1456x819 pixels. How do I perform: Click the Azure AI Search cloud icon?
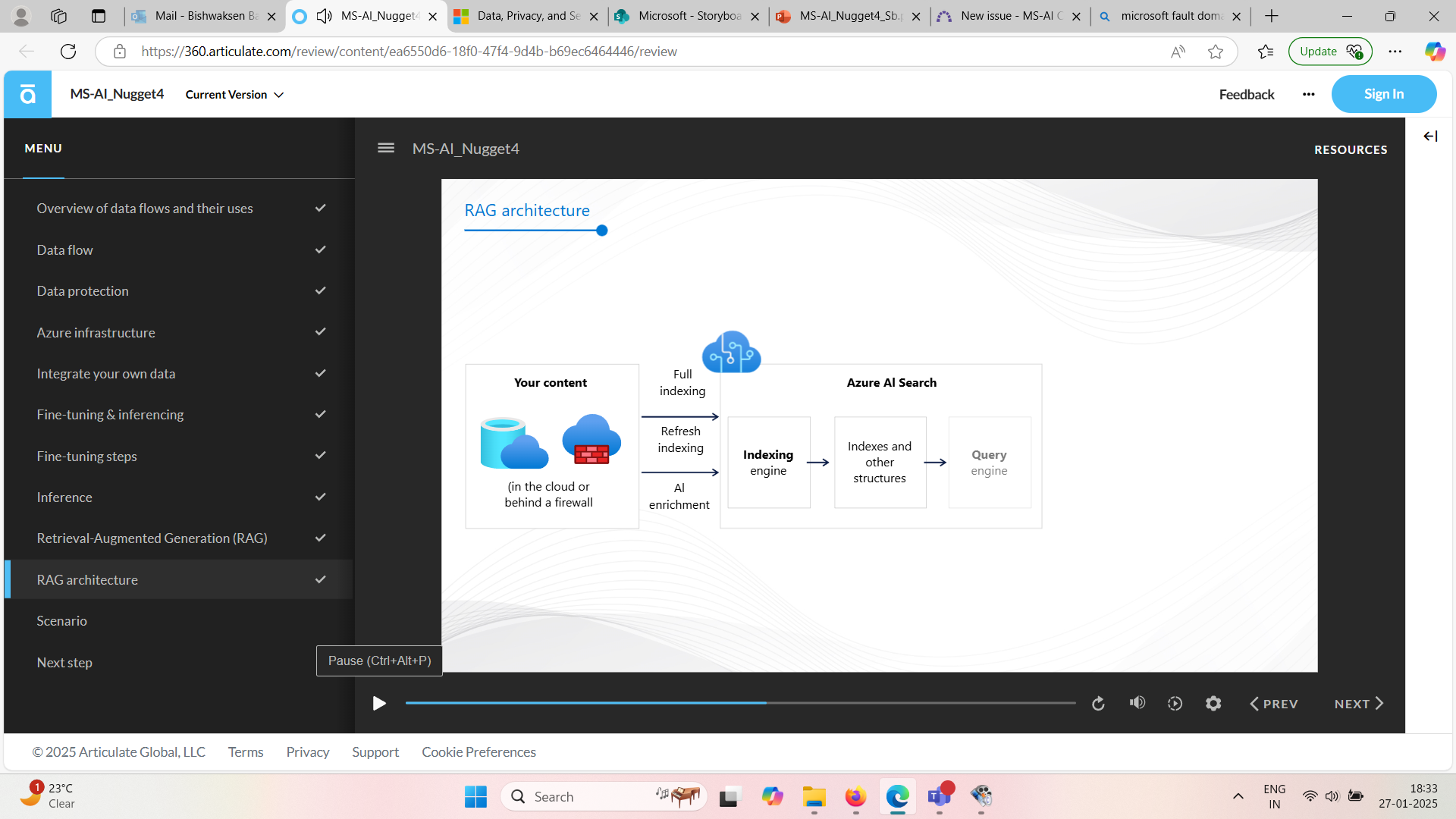coord(731,352)
